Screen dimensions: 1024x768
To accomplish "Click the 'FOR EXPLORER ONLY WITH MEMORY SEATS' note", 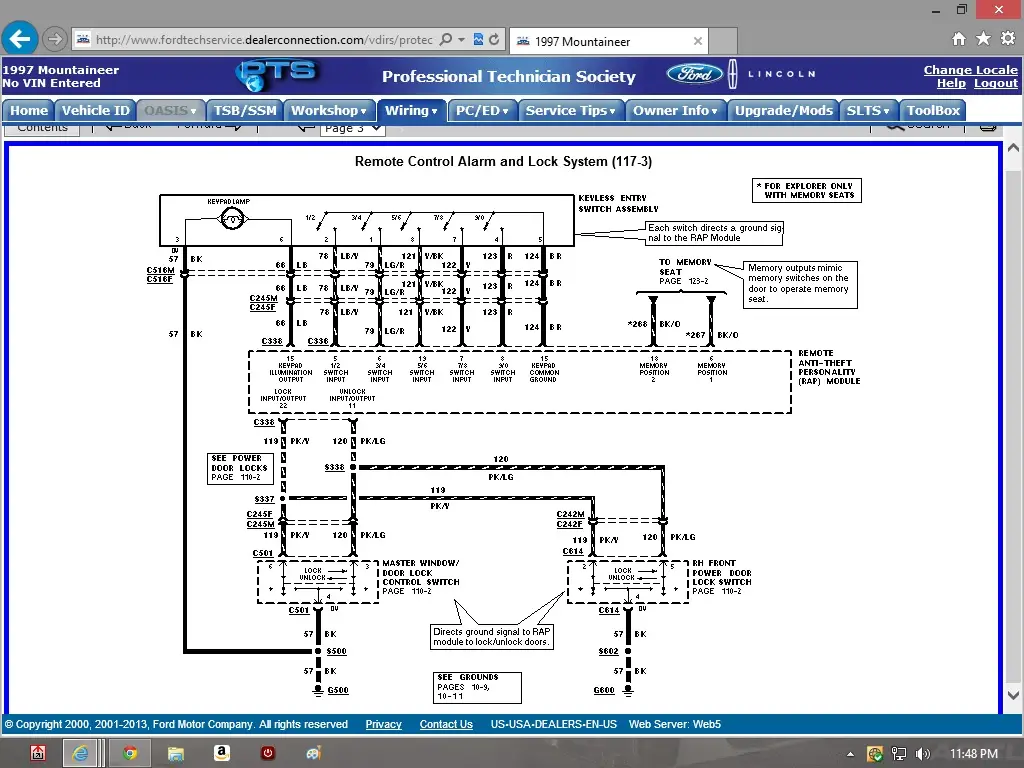I will [x=807, y=190].
